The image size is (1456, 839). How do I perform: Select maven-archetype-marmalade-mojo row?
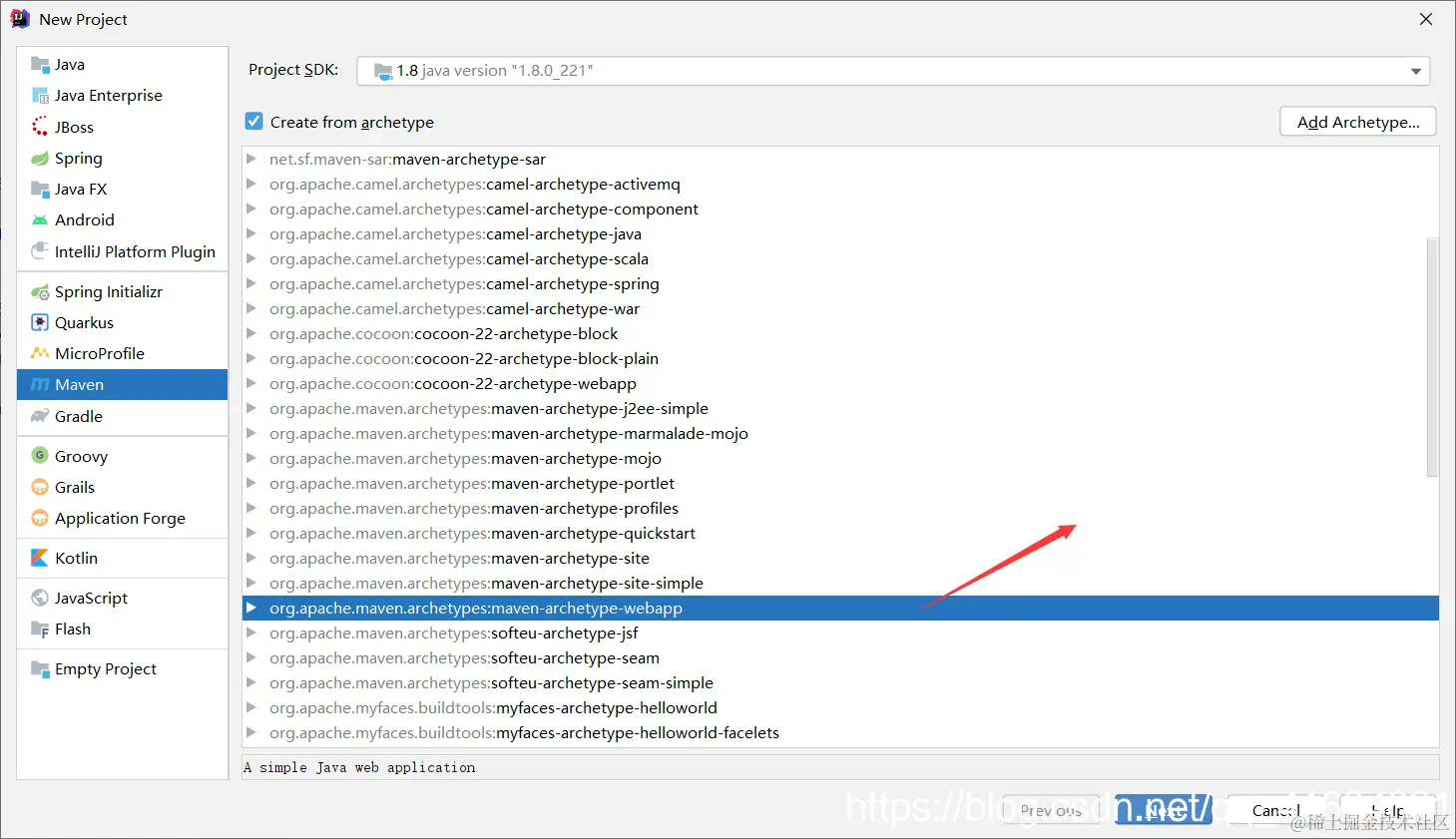tap(840, 433)
